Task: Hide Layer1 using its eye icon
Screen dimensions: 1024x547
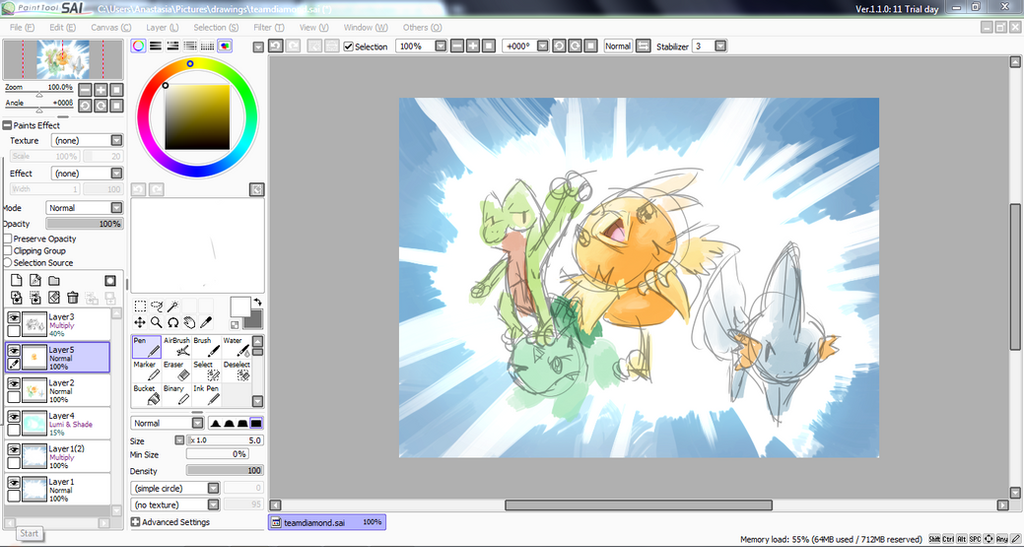Action: [14, 483]
